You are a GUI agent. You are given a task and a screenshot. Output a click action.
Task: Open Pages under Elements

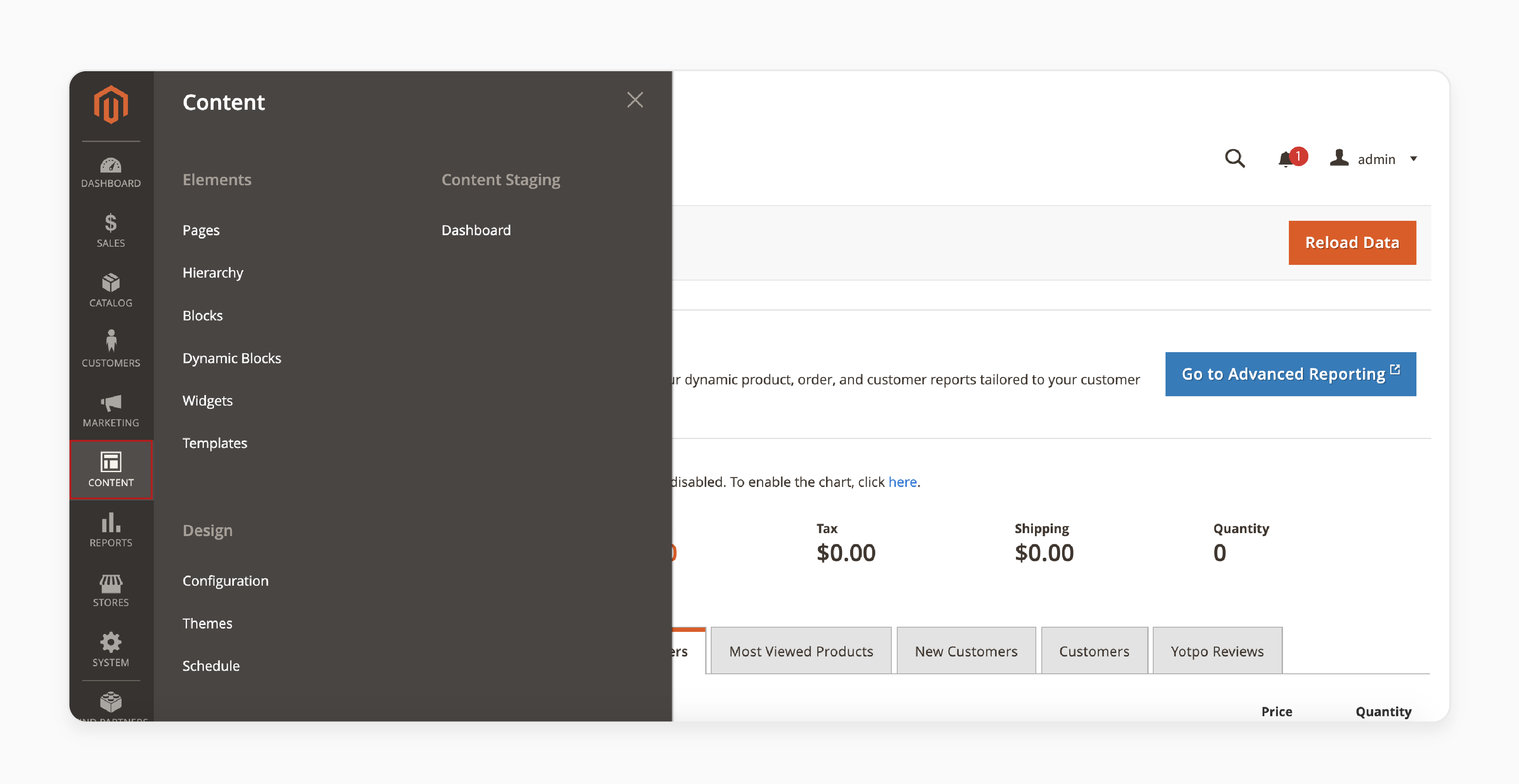[x=201, y=230]
